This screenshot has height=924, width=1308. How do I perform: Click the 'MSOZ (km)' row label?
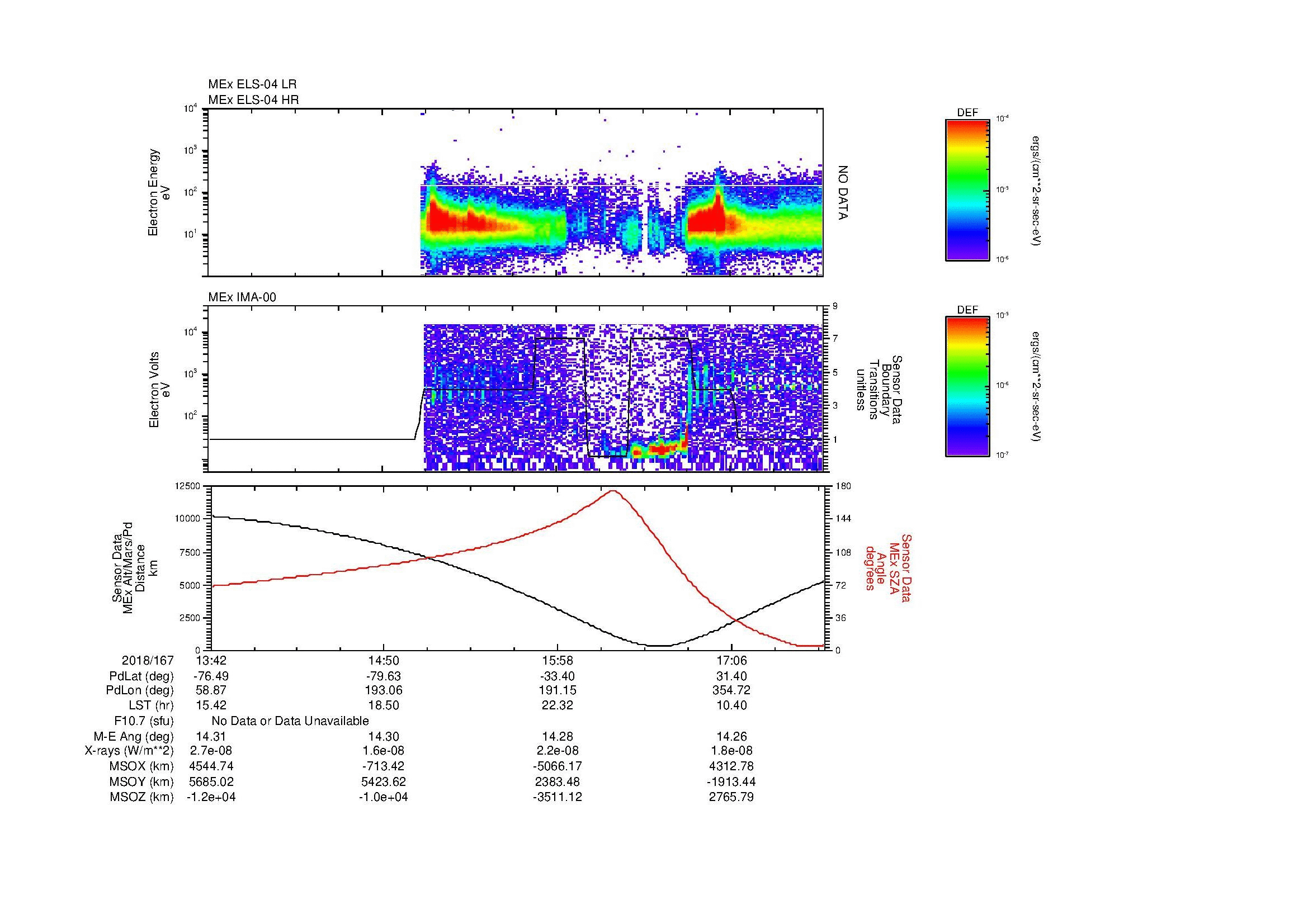click(x=142, y=797)
